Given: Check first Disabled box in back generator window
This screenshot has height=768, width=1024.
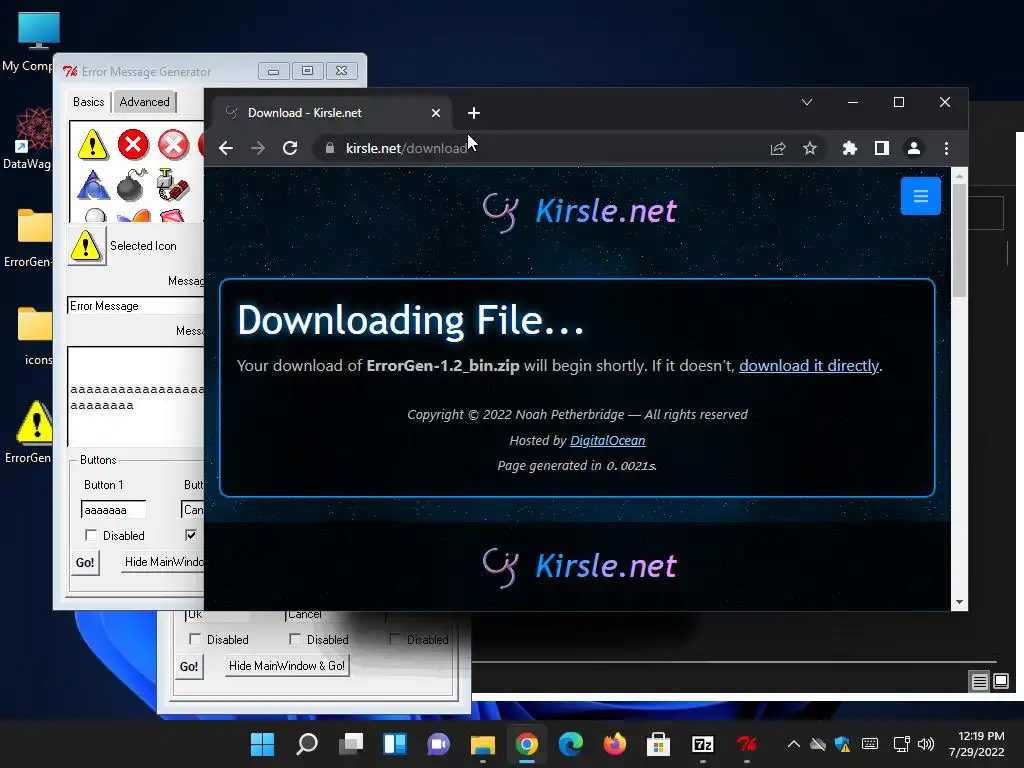Looking at the screenshot, I should [x=195, y=639].
